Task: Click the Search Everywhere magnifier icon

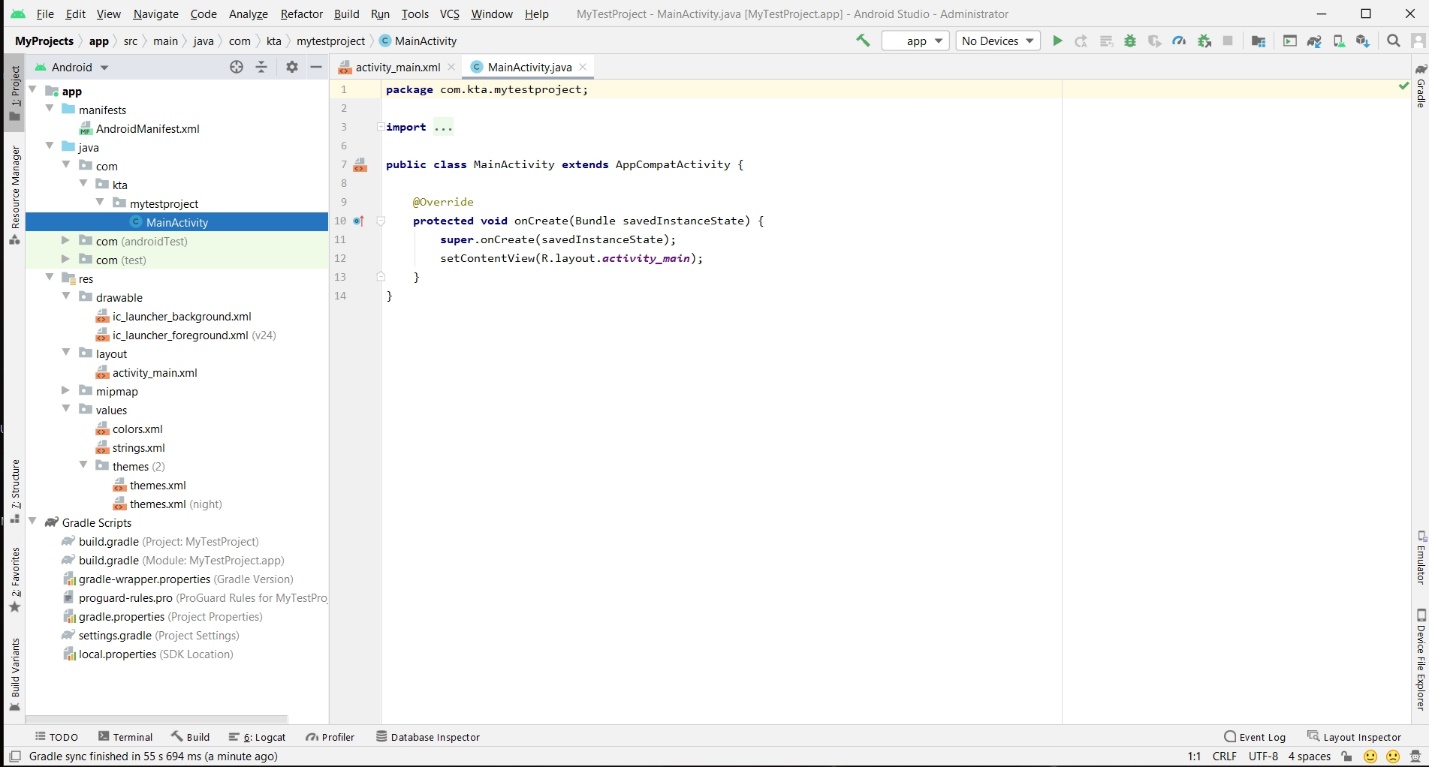Action: click(1394, 41)
